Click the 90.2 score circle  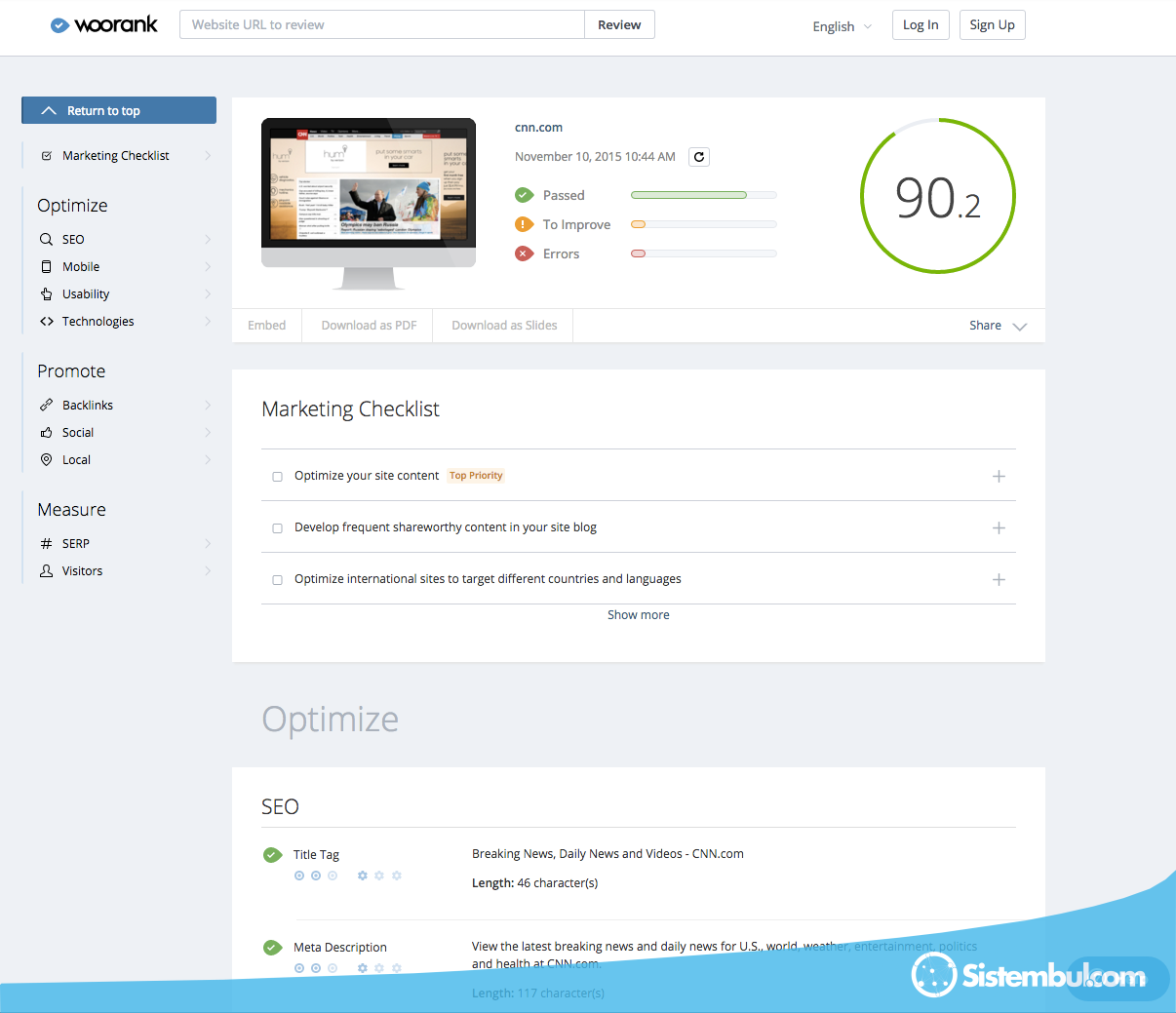click(x=938, y=196)
